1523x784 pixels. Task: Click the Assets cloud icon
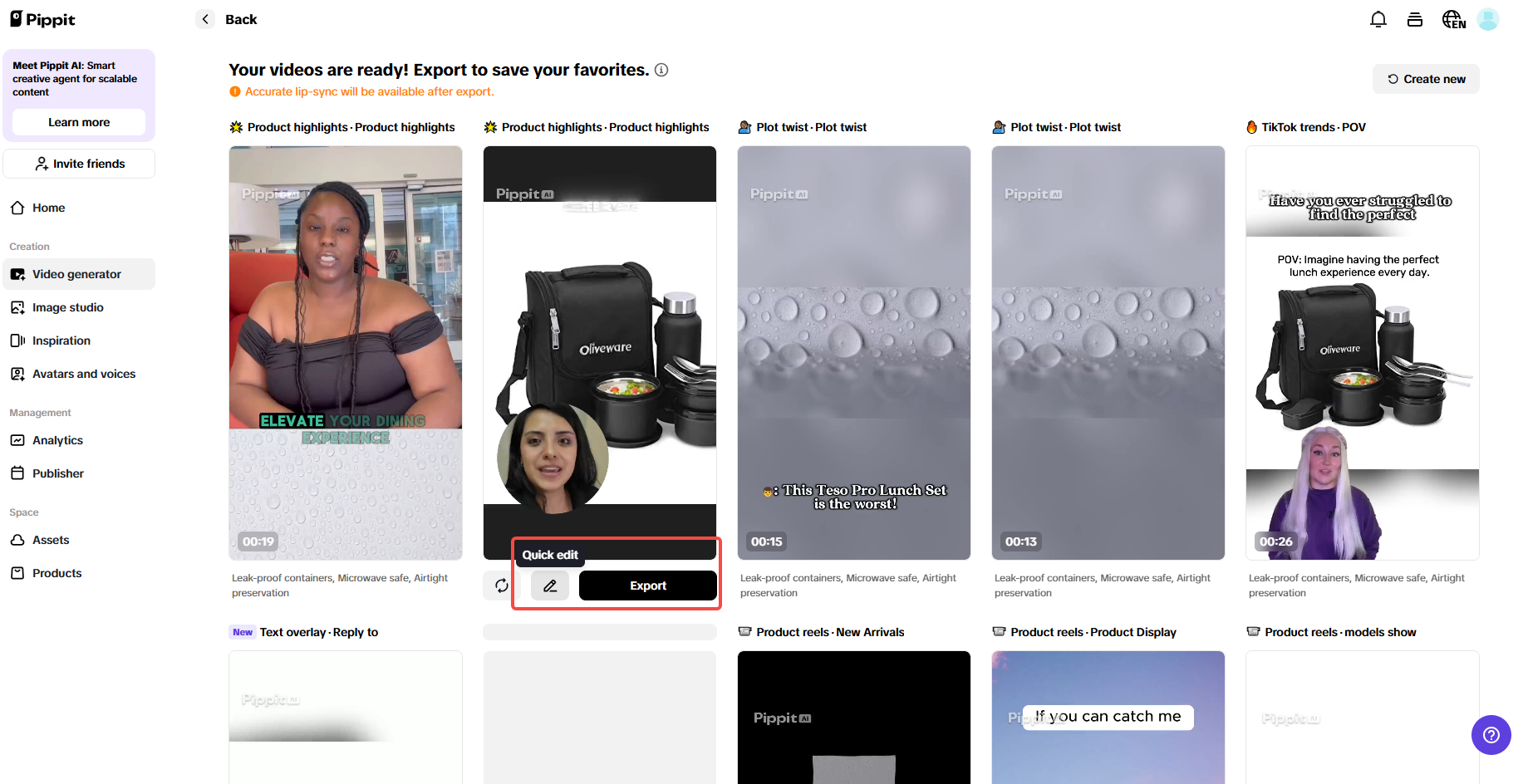(x=17, y=540)
